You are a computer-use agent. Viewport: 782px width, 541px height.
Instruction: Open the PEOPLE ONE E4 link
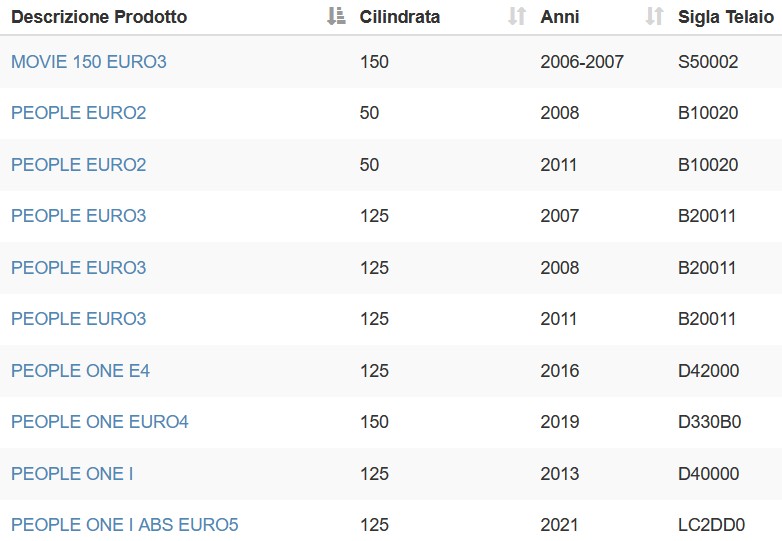(x=80, y=370)
